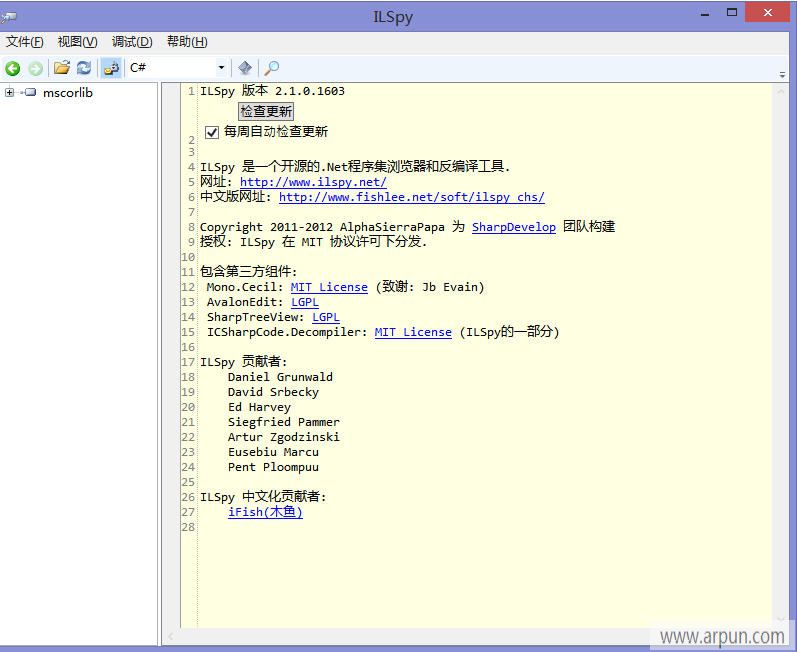Click the ILSpy title bar app icon
This screenshot has width=797, height=652.
9,15
